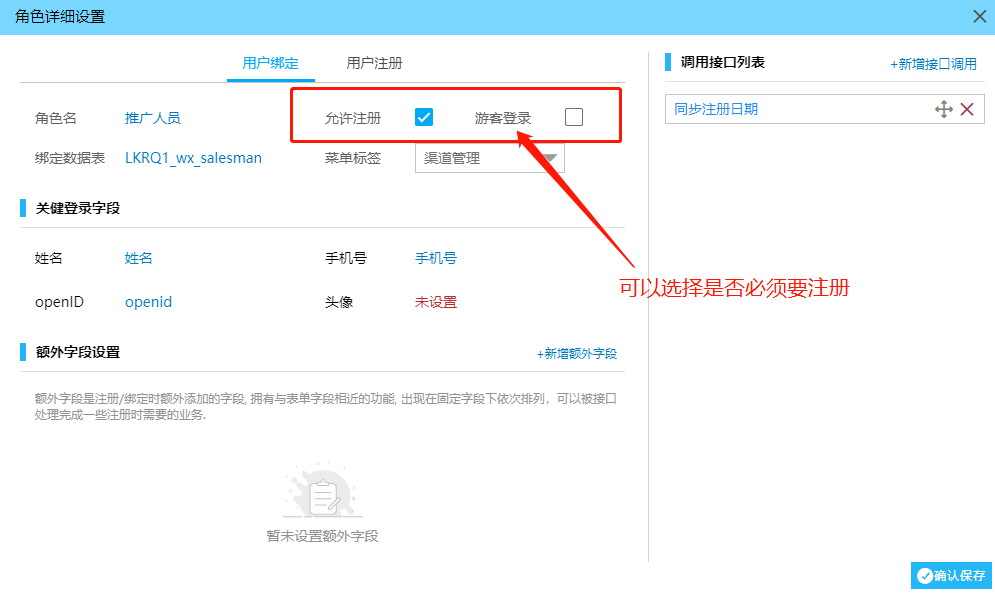This screenshot has width=995, height=594.
Task: Click the 确认保存 button
Action: pos(951,576)
